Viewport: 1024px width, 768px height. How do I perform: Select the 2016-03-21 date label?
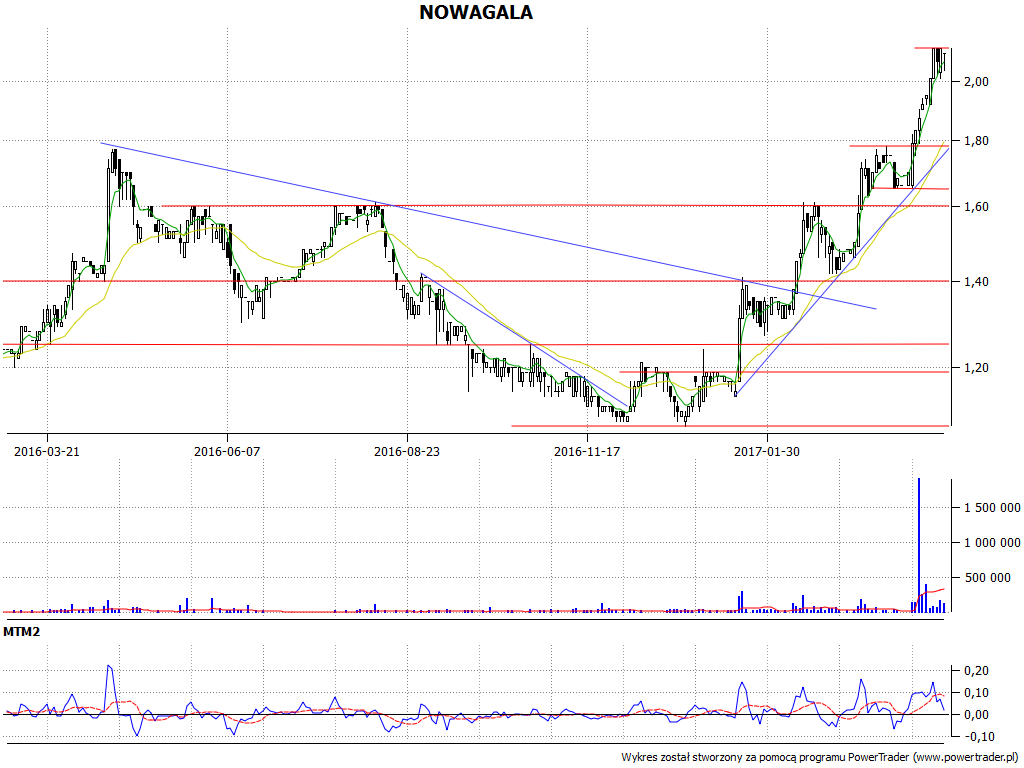pyautogui.click(x=47, y=451)
